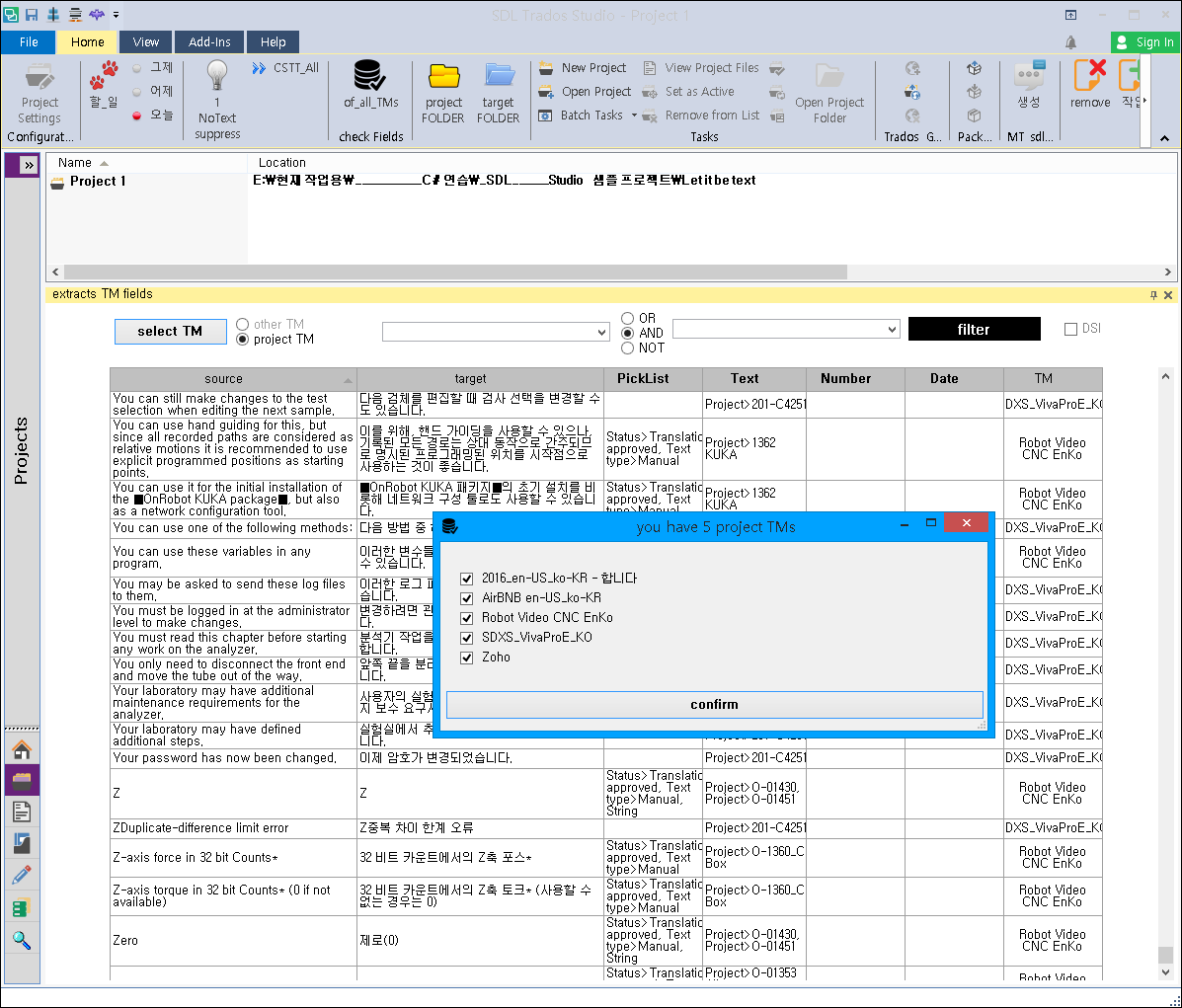The image size is (1182, 1008).
Task: Click the NoText suppress light bulb icon
Action: 216,77
